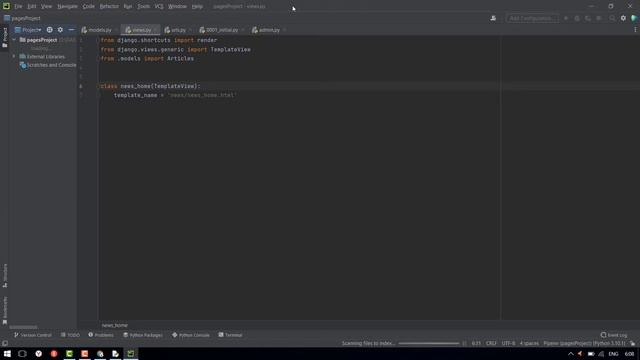
Task: Open the Navigate menu
Action: coord(67,6)
